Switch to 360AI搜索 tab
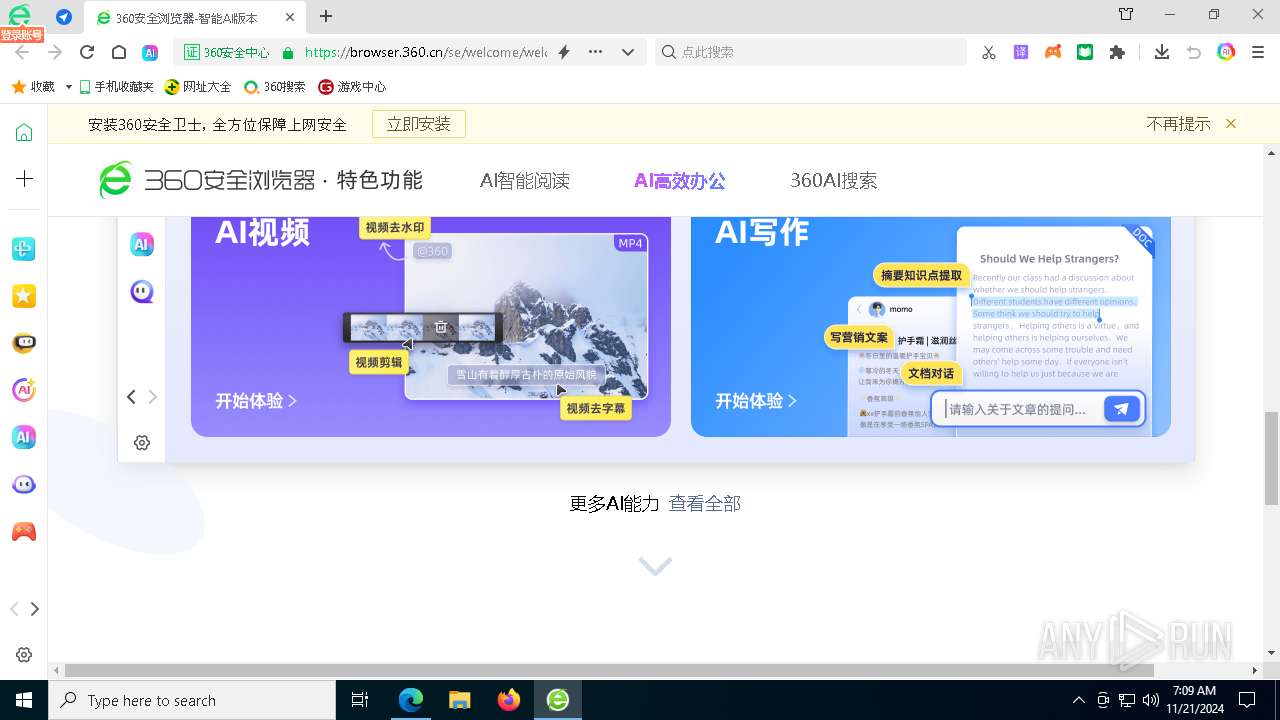This screenshot has height=720, width=1280. (834, 181)
